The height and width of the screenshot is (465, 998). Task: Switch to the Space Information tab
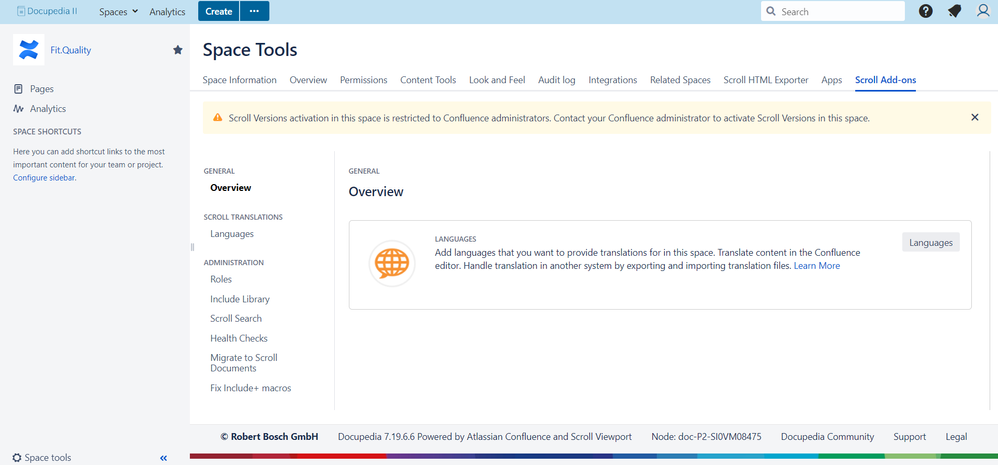pyautogui.click(x=239, y=80)
